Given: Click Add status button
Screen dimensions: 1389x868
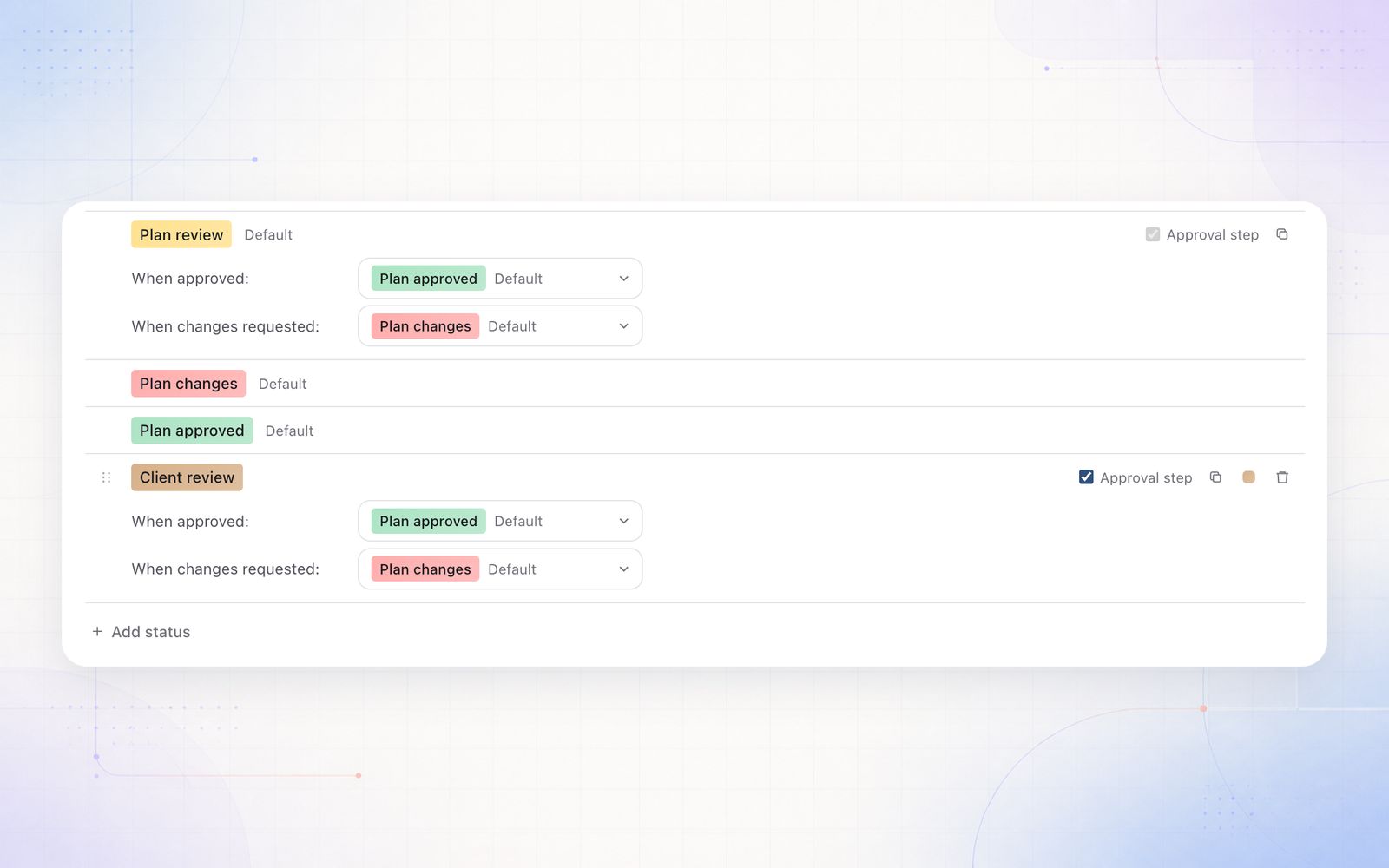Looking at the screenshot, I should pos(142,632).
